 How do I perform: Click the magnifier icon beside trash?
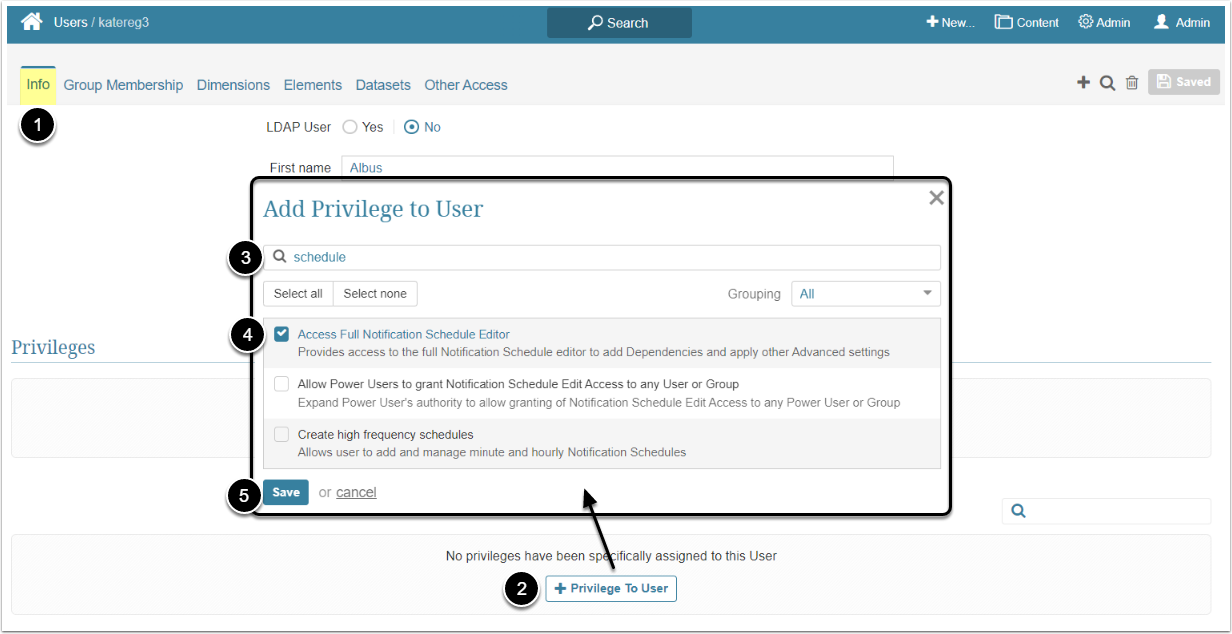(1107, 83)
